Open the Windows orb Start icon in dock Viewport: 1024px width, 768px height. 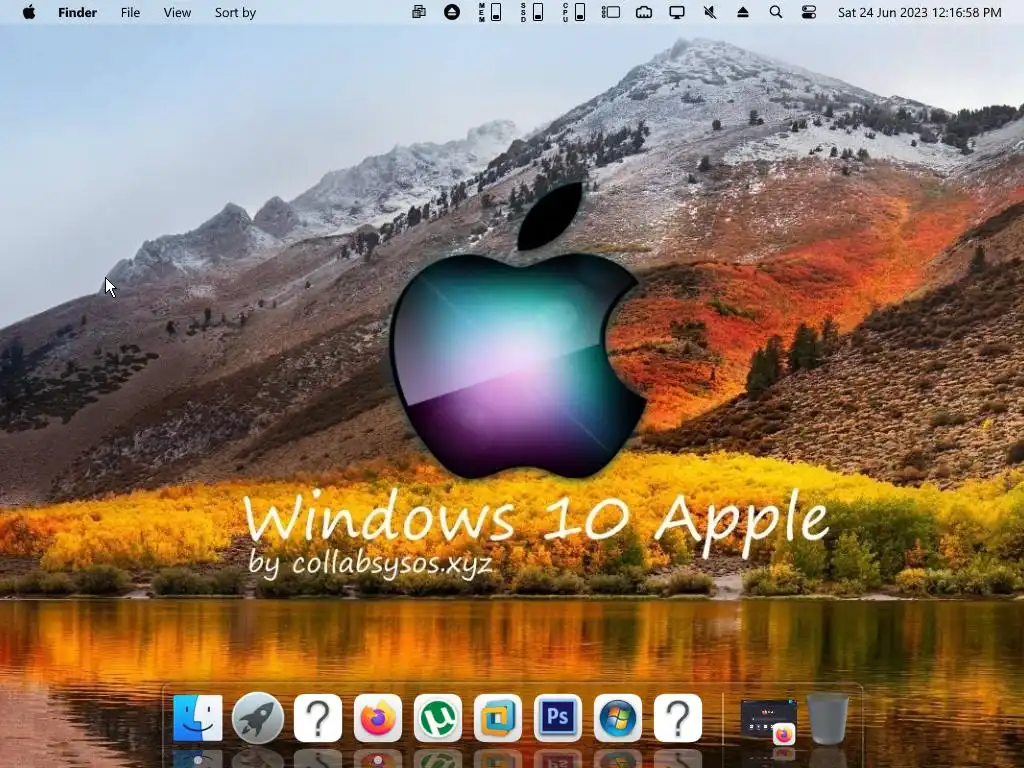pyautogui.click(x=618, y=718)
